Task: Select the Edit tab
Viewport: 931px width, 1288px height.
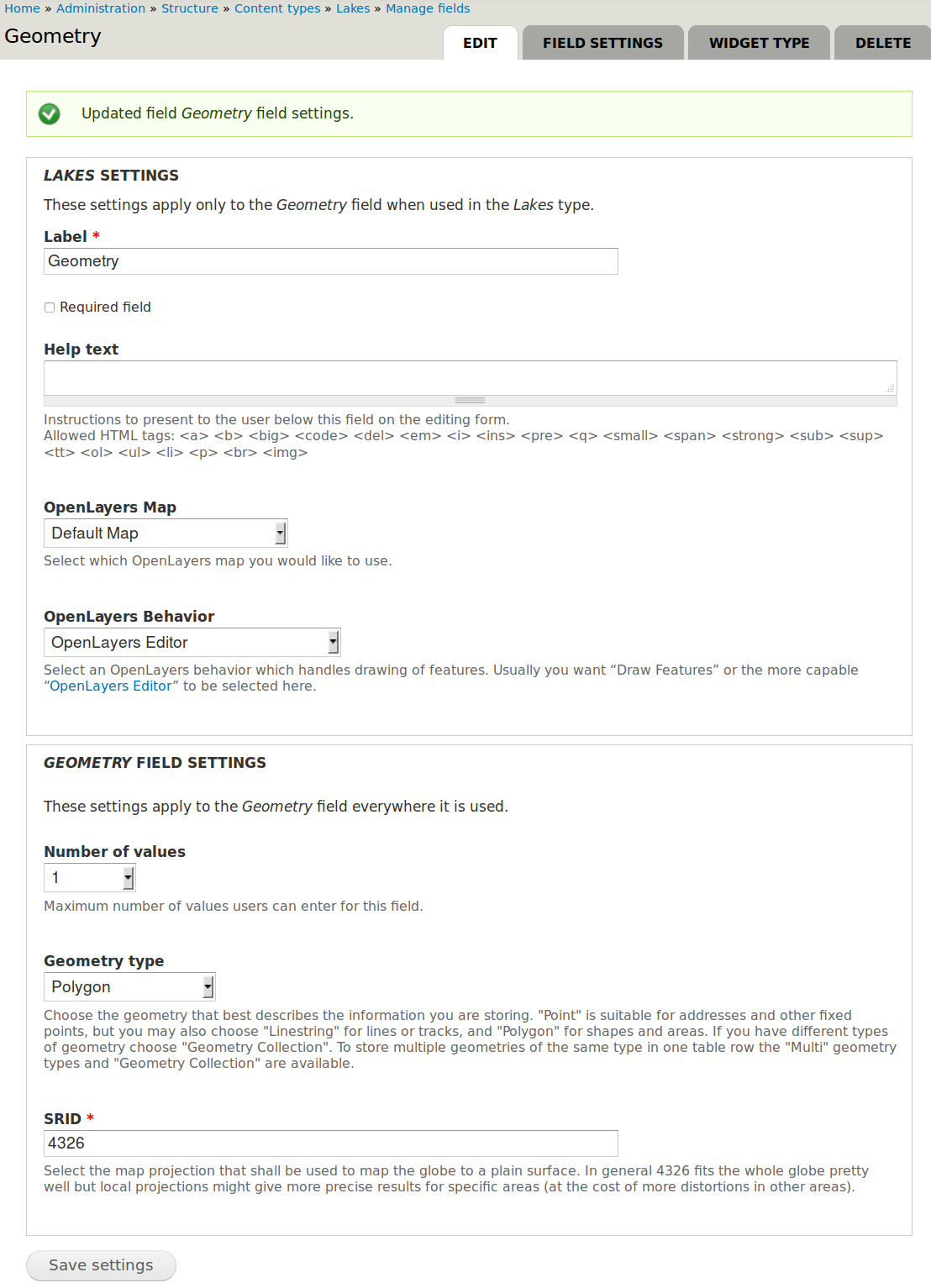Action: (x=480, y=43)
